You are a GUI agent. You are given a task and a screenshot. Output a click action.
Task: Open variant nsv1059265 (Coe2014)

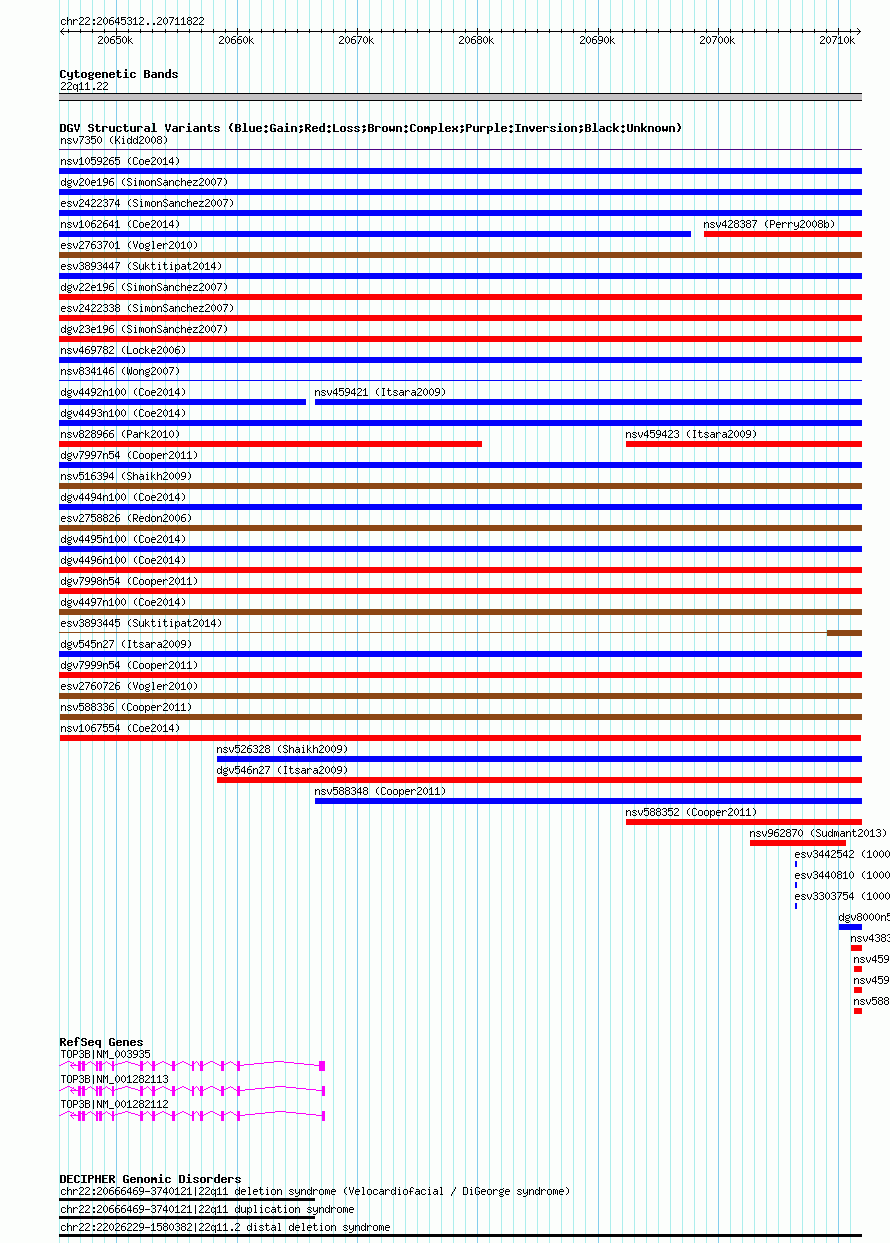click(120, 161)
